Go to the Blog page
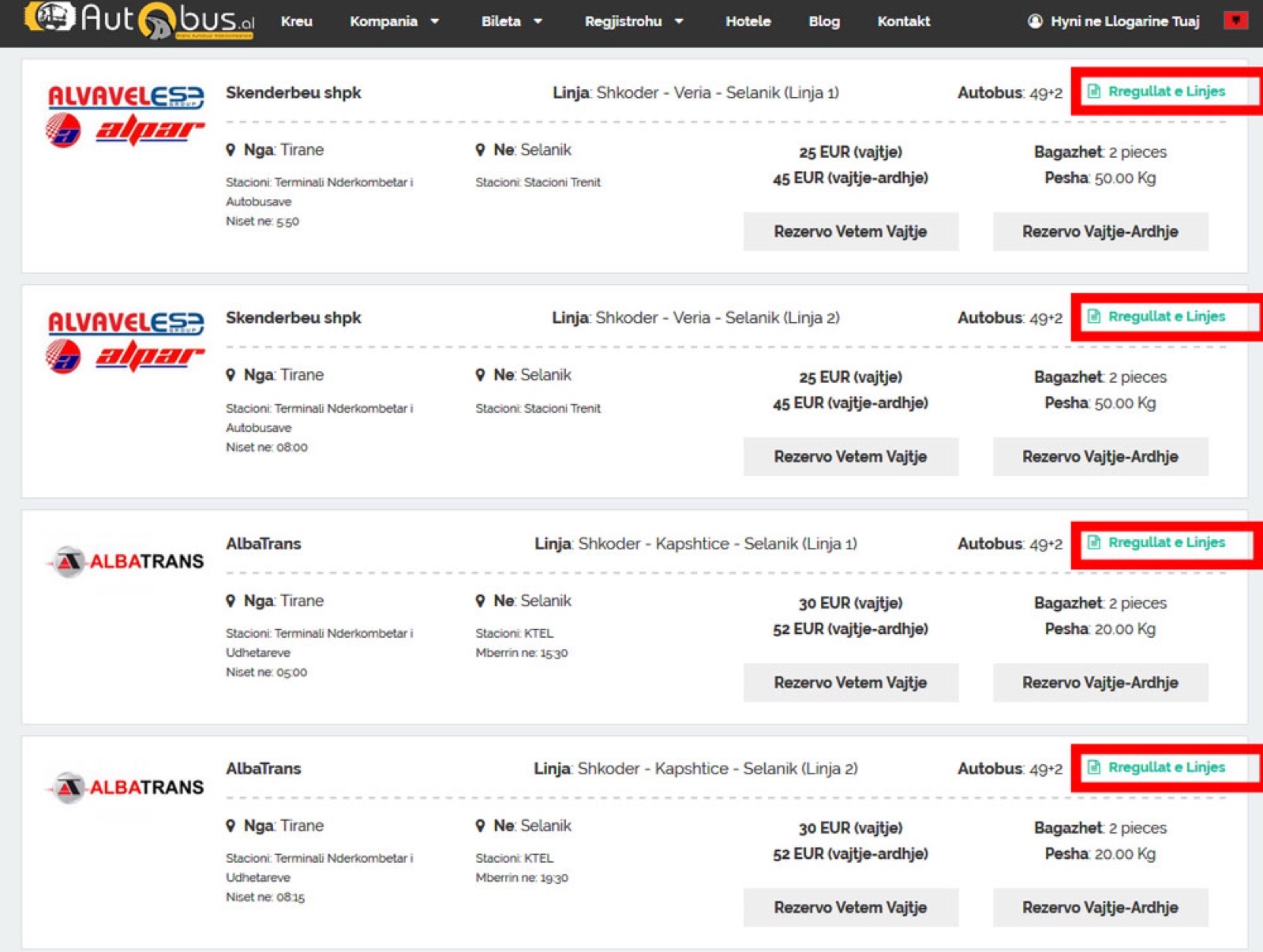Image resolution: width=1263 pixels, height=952 pixels. tap(824, 21)
